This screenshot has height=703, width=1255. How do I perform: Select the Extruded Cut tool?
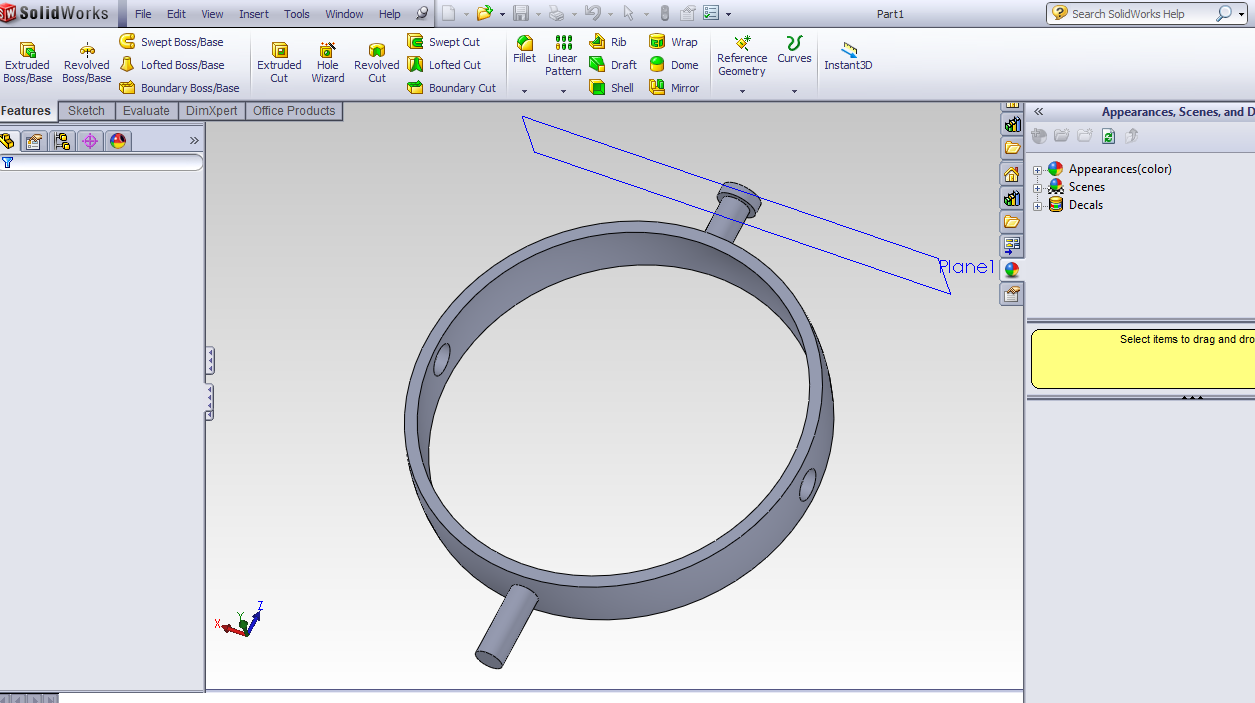[x=279, y=63]
